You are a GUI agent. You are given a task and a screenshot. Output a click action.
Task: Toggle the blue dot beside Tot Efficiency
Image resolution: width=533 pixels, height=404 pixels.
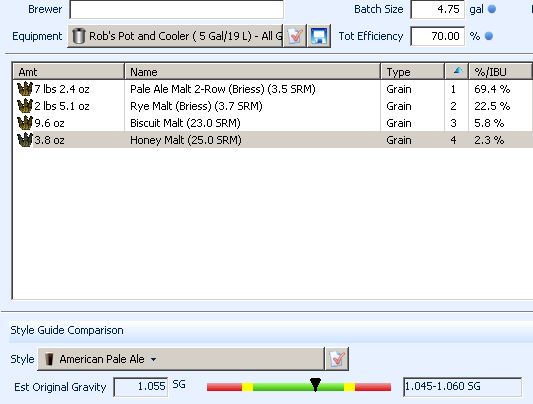tap(488, 36)
